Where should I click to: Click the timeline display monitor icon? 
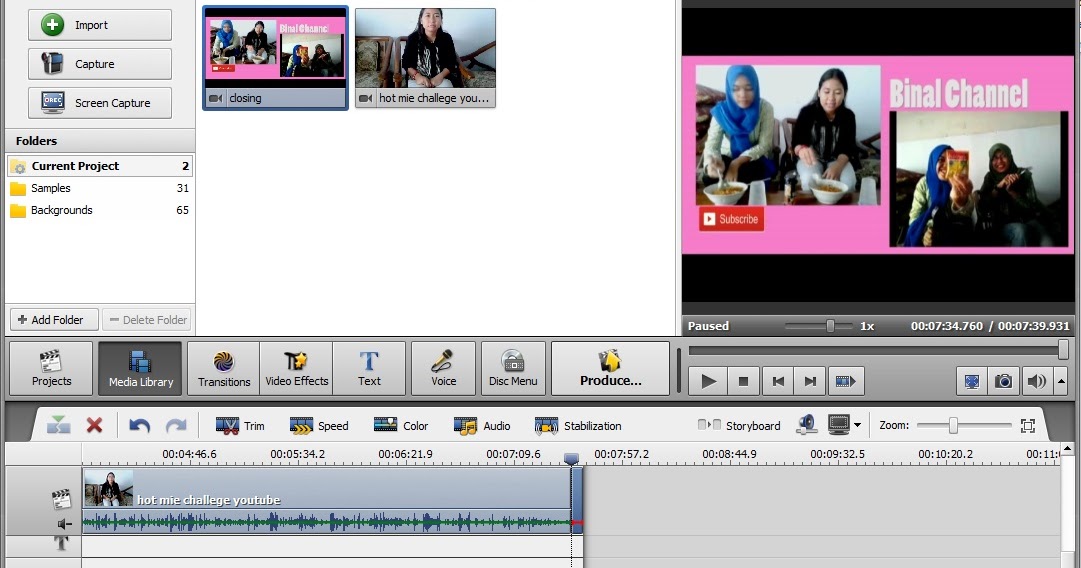point(838,425)
